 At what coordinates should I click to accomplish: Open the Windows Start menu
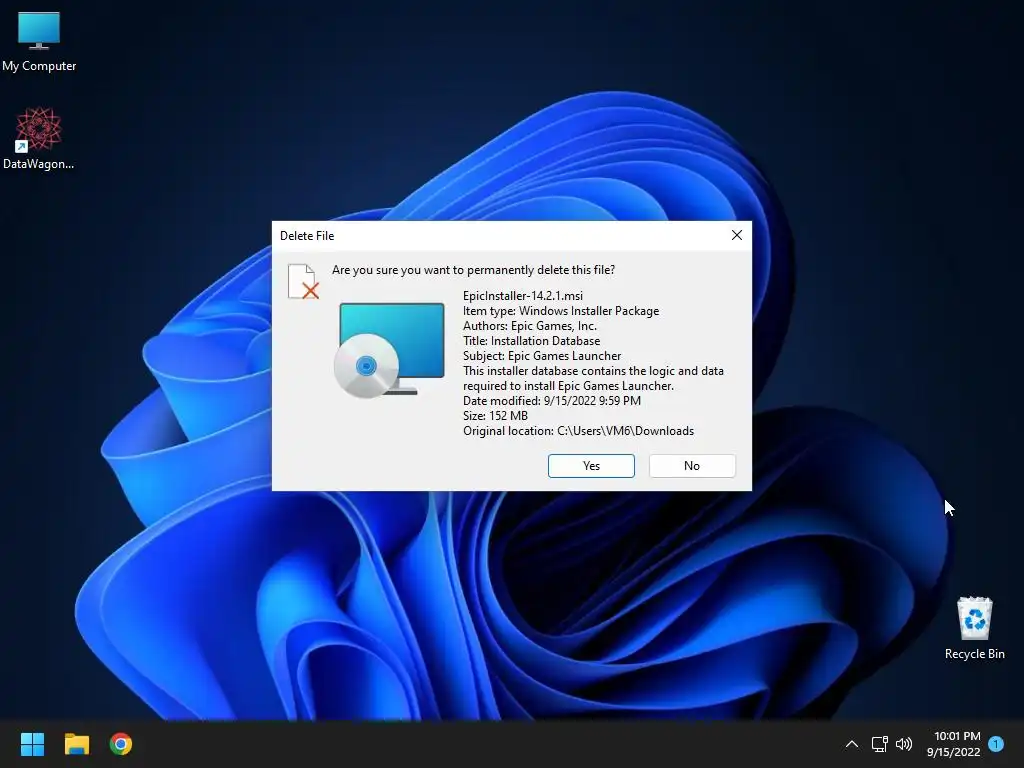32,744
